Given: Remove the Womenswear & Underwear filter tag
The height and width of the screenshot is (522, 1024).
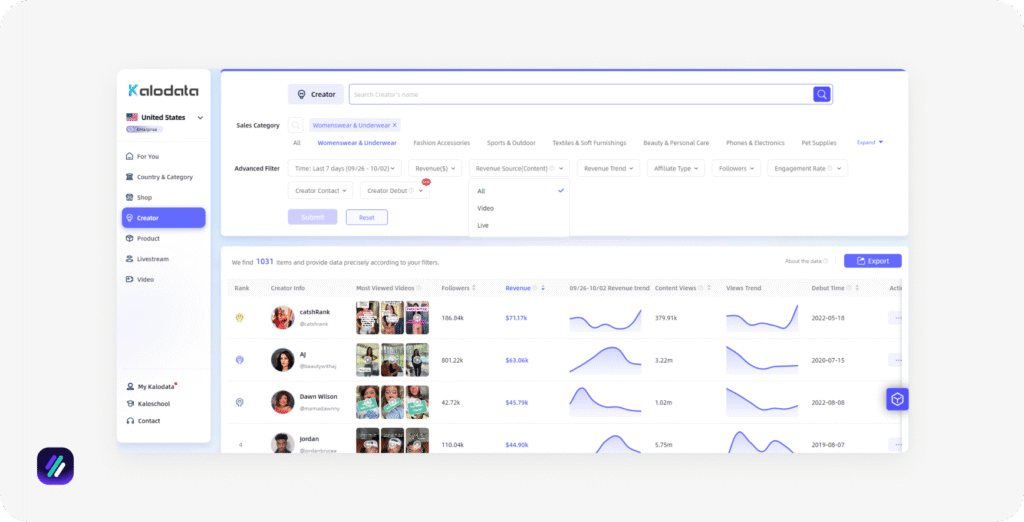Looking at the screenshot, I should tap(394, 125).
